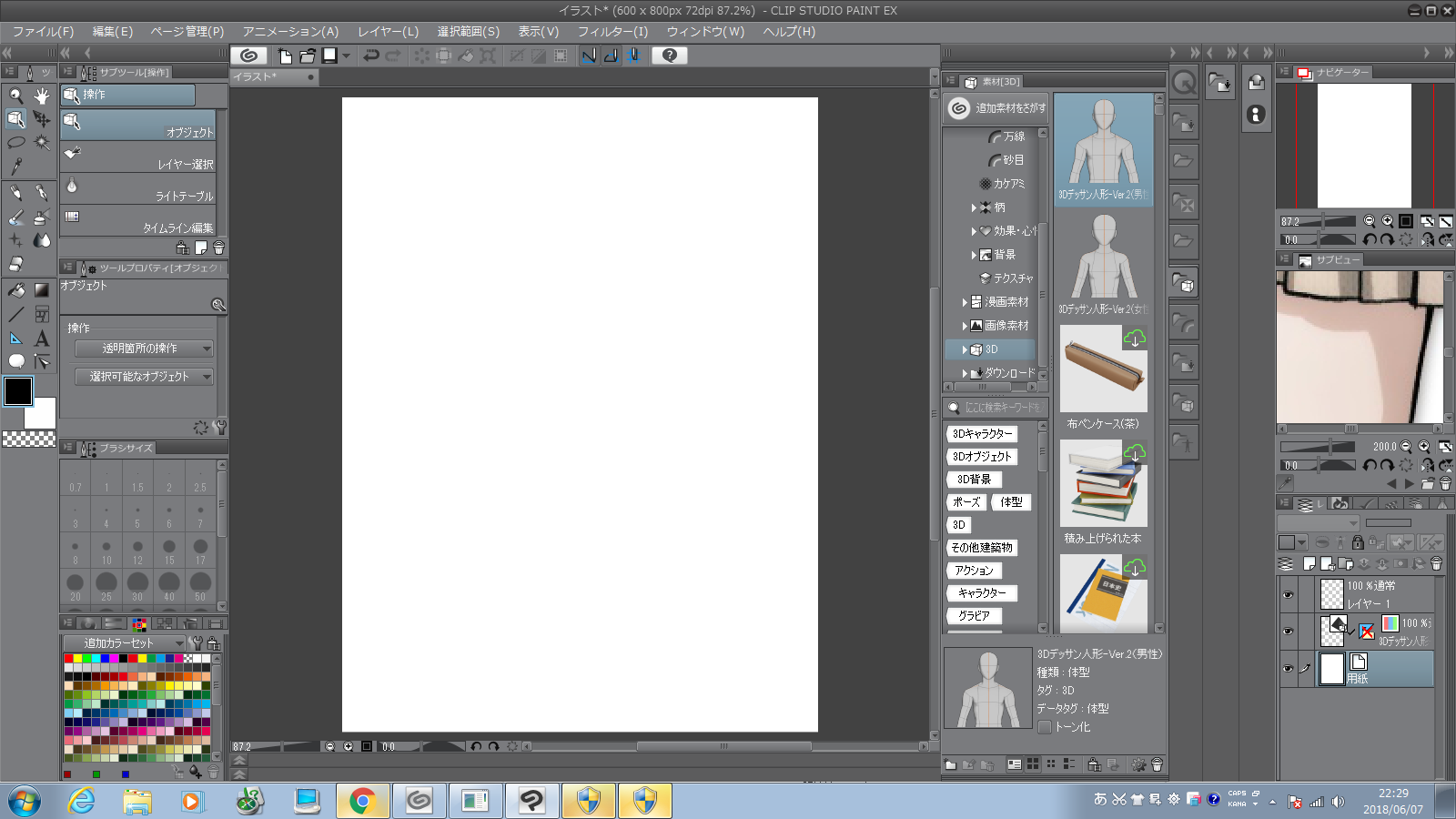
Task: Enable the トーン化 checkbox
Action: 1045,727
